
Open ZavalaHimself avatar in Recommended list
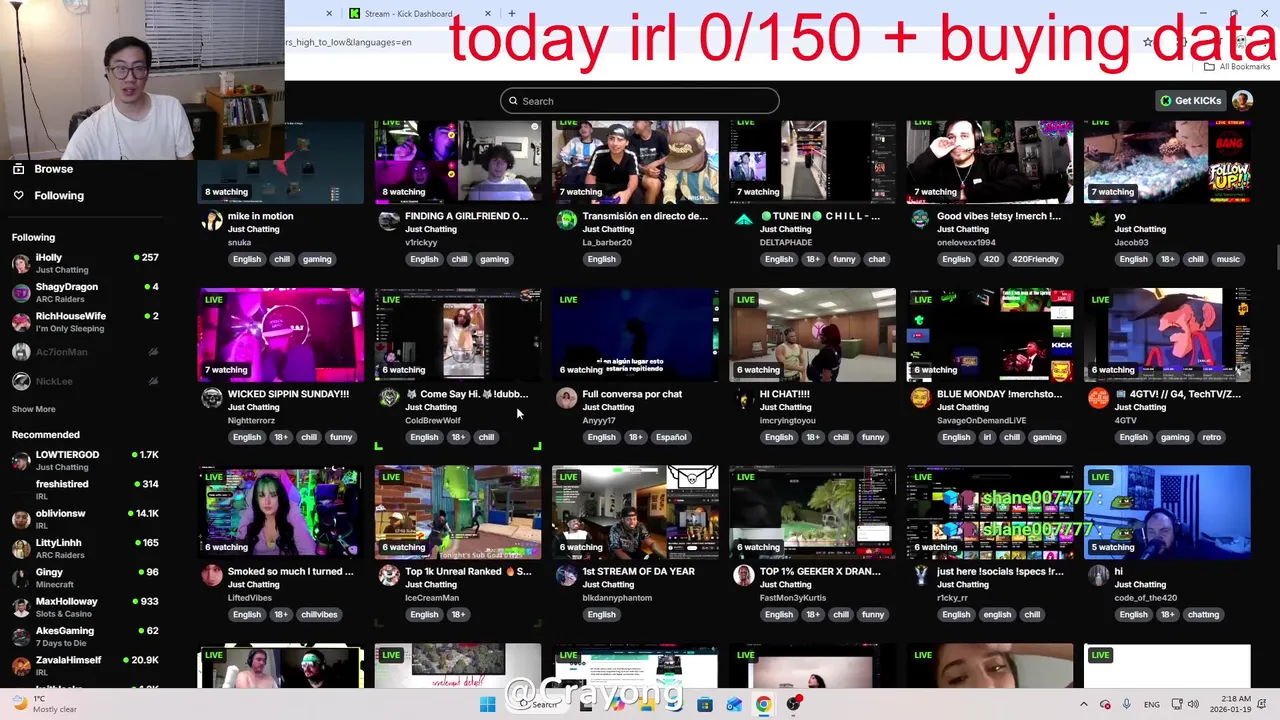pos(21,666)
